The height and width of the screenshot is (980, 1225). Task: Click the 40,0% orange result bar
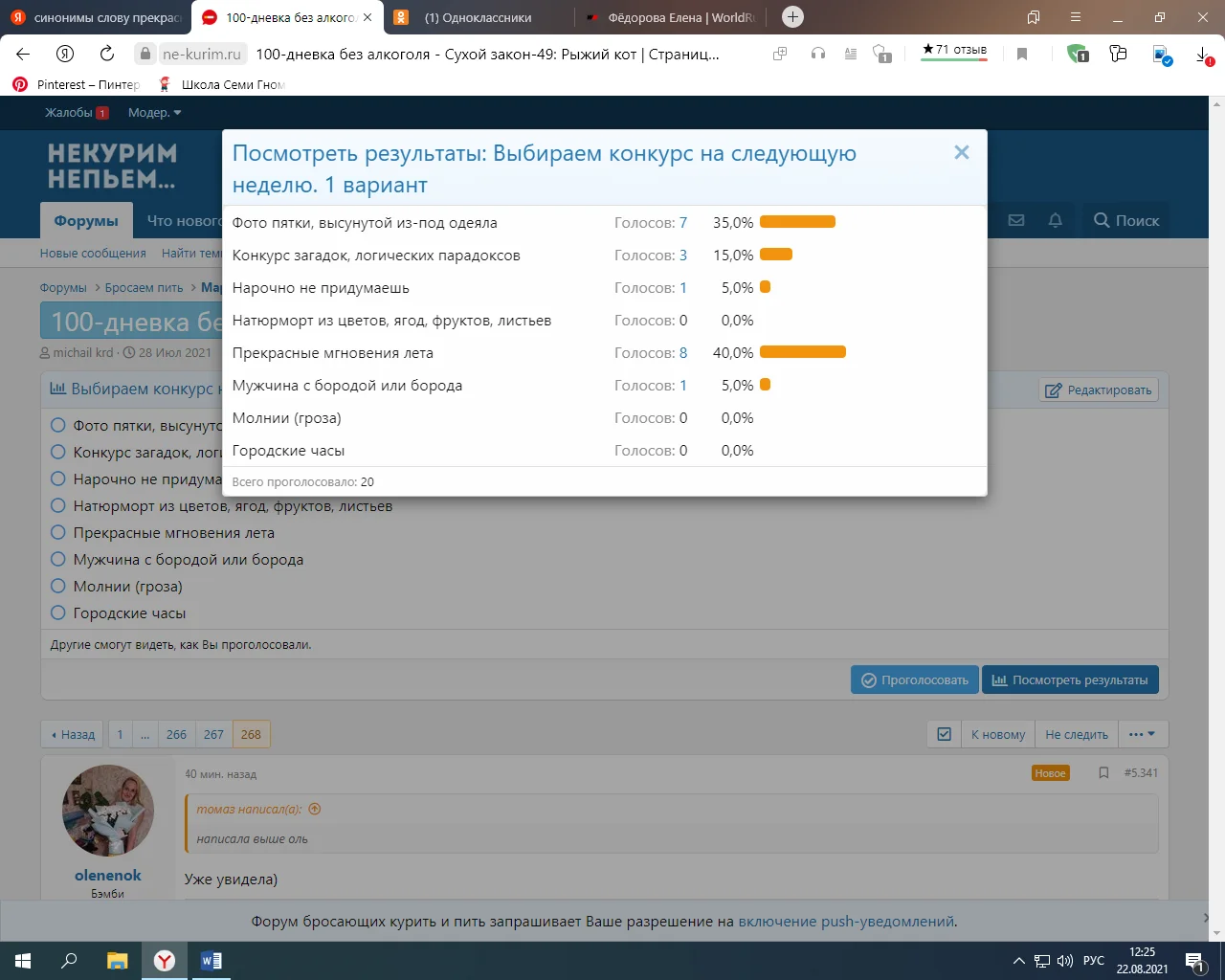(x=803, y=352)
